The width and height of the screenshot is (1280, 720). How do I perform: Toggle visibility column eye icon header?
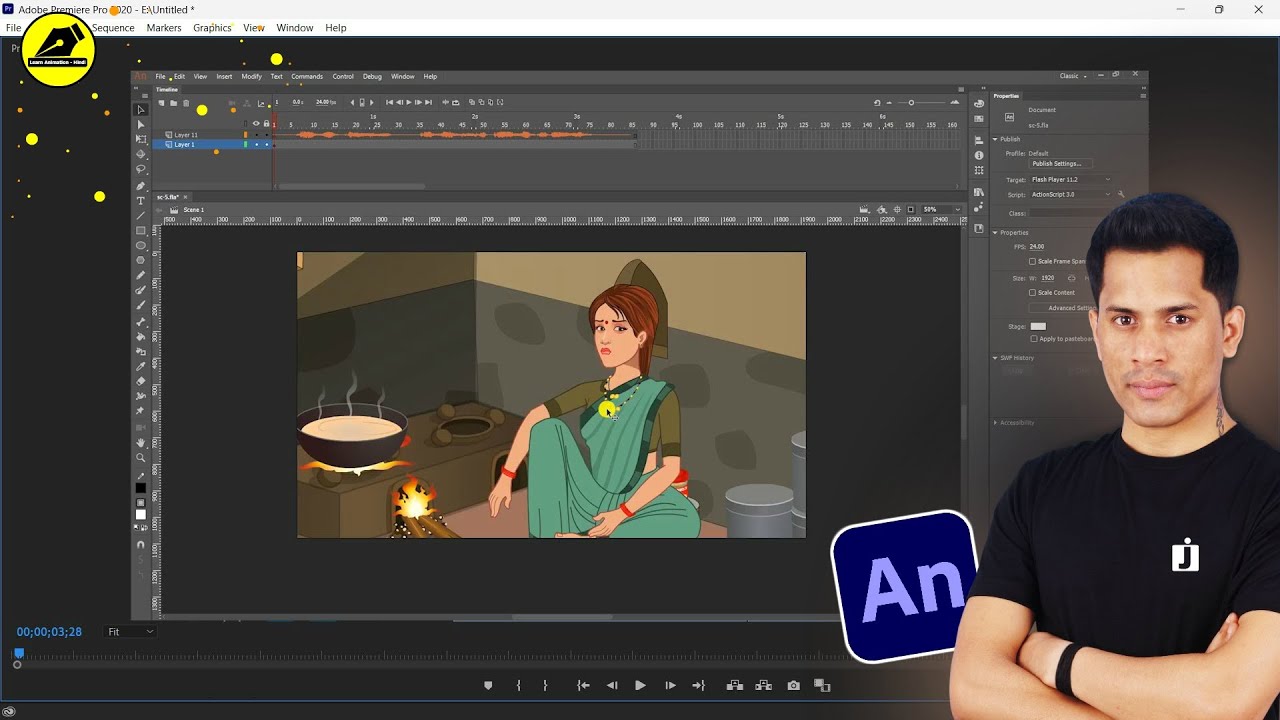[x=256, y=123]
